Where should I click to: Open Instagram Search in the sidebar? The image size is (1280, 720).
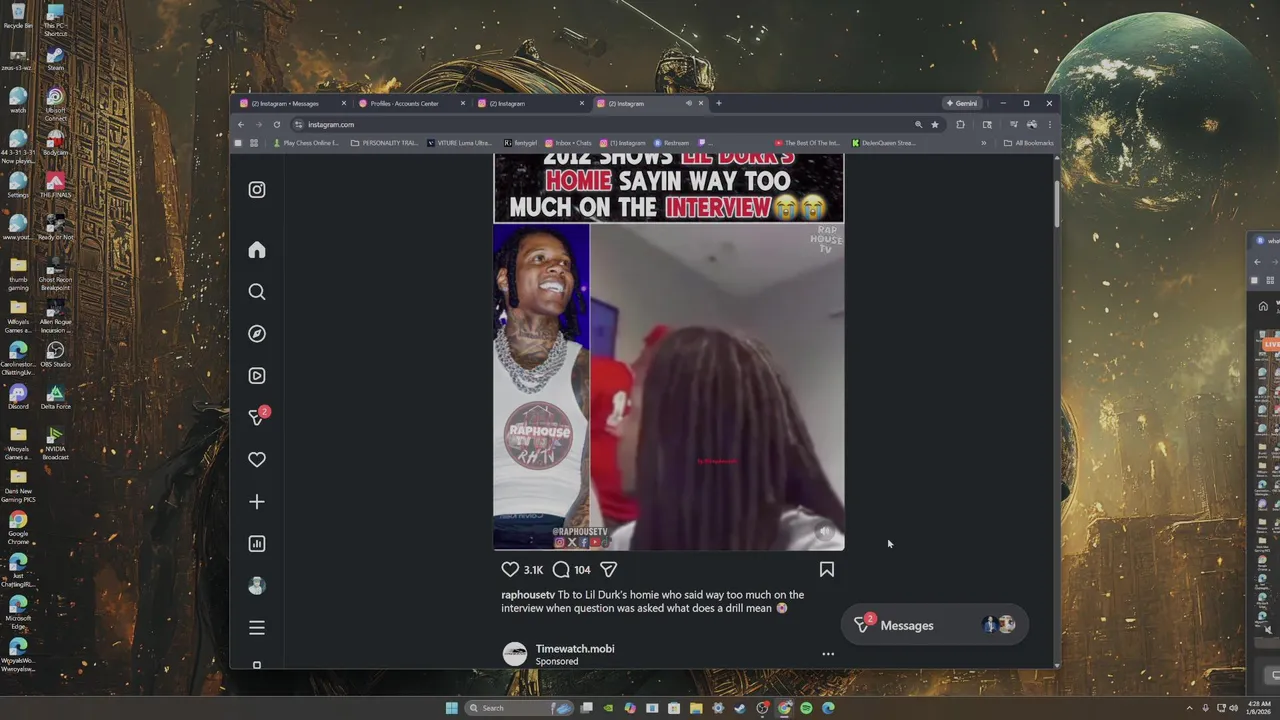(257, 292)
